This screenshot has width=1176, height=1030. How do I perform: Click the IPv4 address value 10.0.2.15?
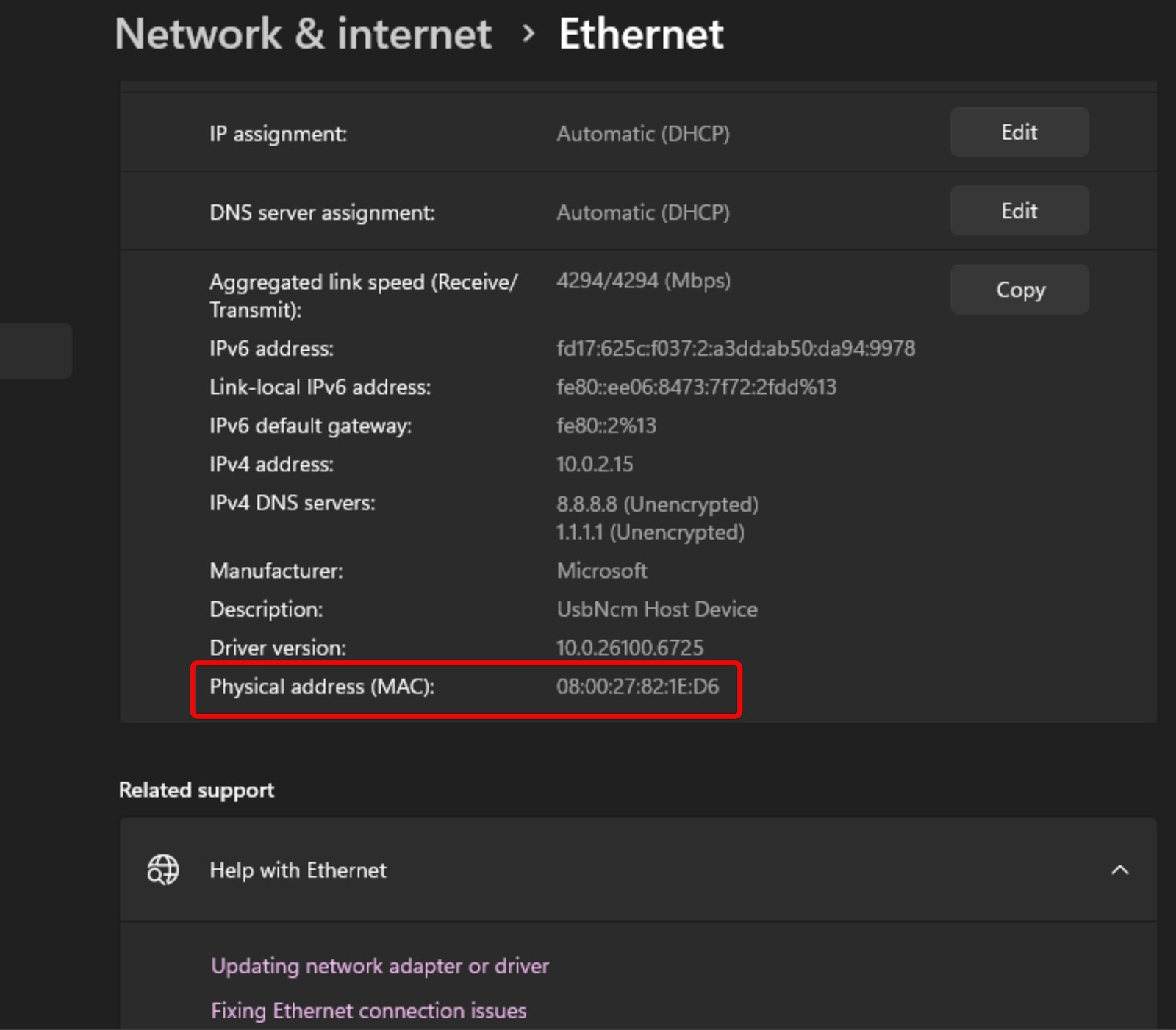[595, 465]
